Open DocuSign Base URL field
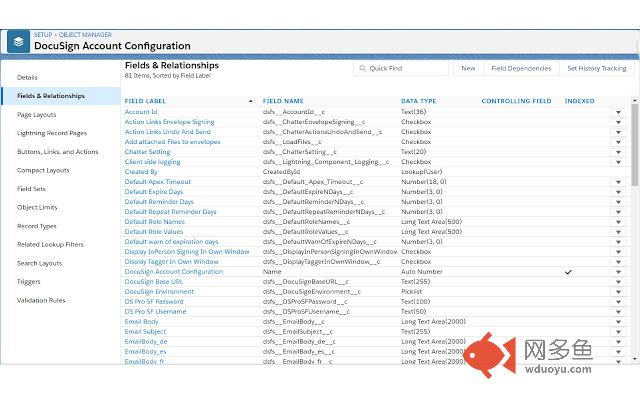The width and height of the screenshot is (640, 400). pyautogui.click(x=154, y=282)
